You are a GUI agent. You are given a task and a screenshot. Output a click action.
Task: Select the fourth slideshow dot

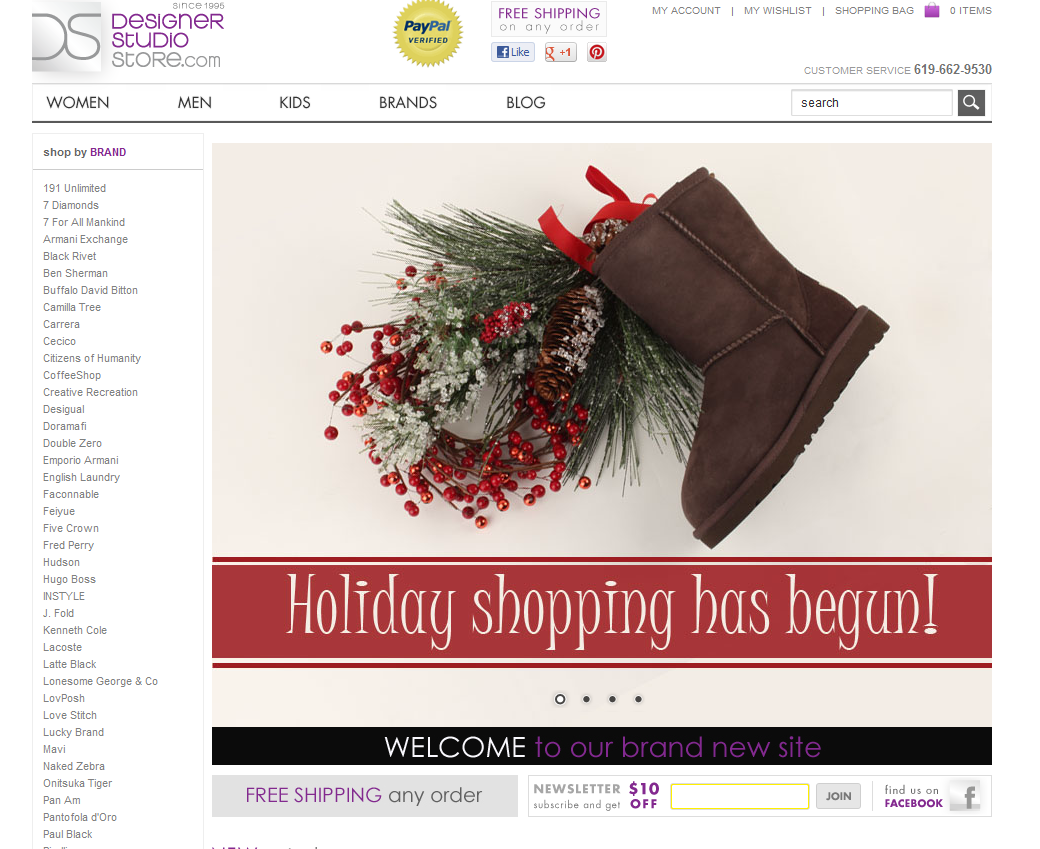[x=638, y=699]
